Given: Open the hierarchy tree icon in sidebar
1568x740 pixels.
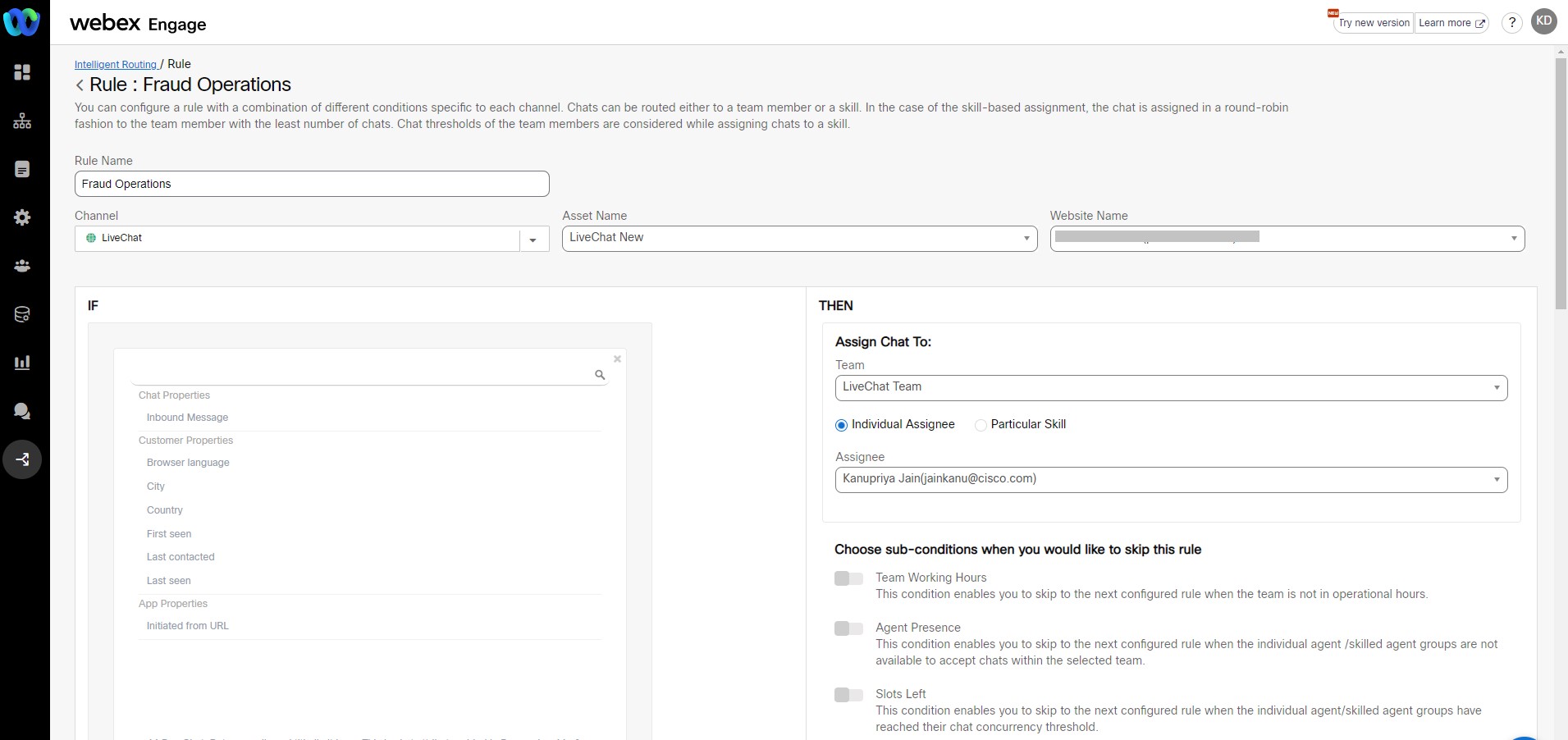Looking at the screenshot, I should (22, 121).
